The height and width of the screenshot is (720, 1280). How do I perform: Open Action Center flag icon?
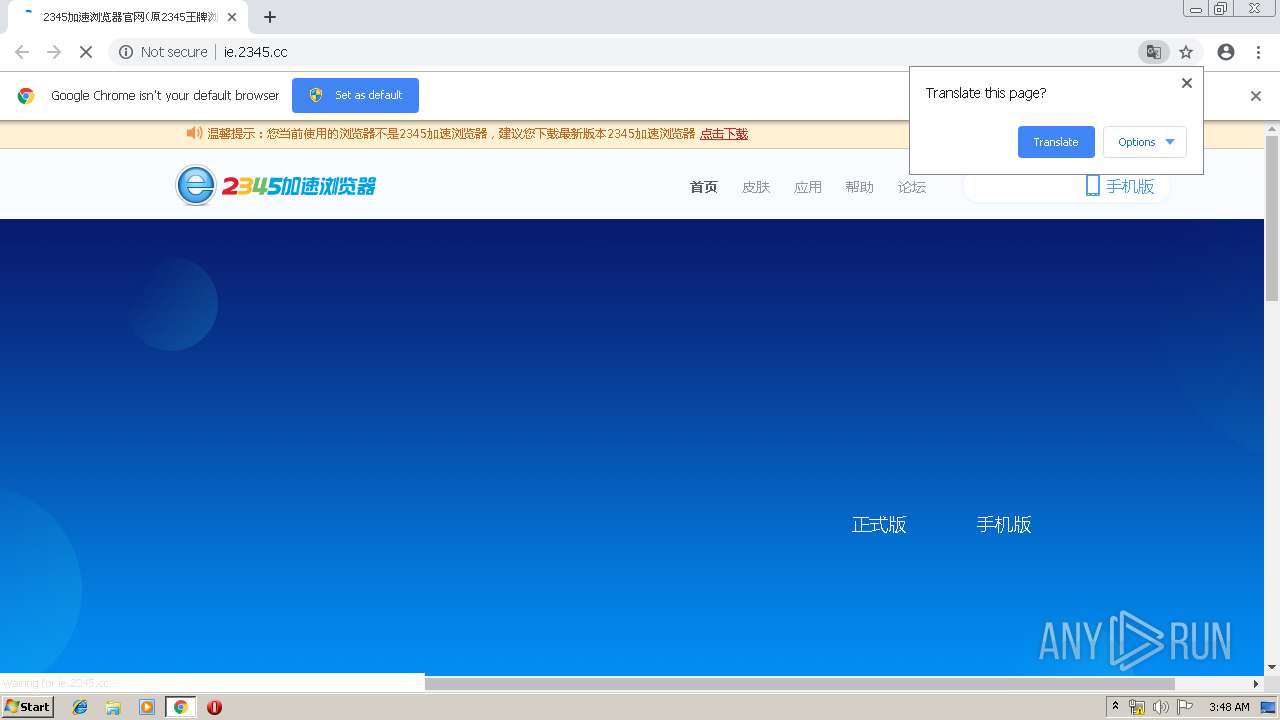click(1185, 707)
